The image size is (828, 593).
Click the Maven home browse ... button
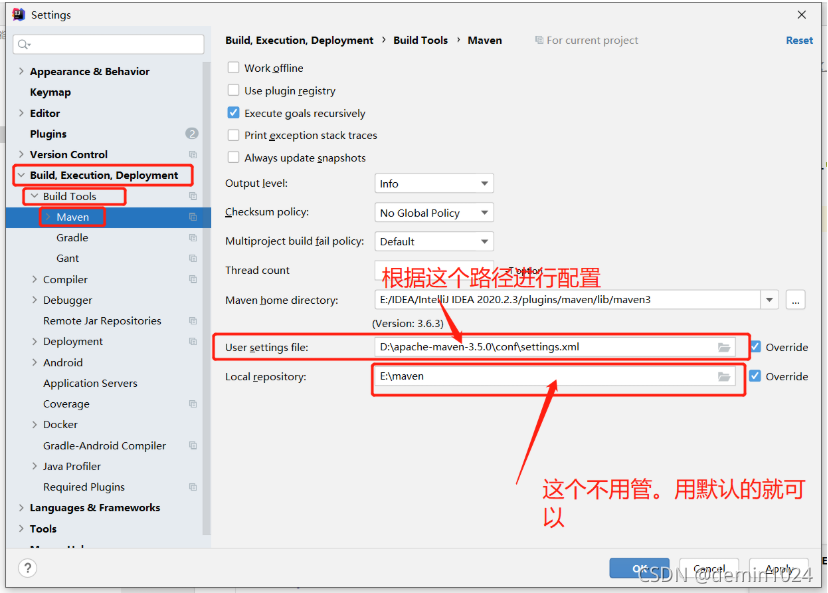click(795, 300)
